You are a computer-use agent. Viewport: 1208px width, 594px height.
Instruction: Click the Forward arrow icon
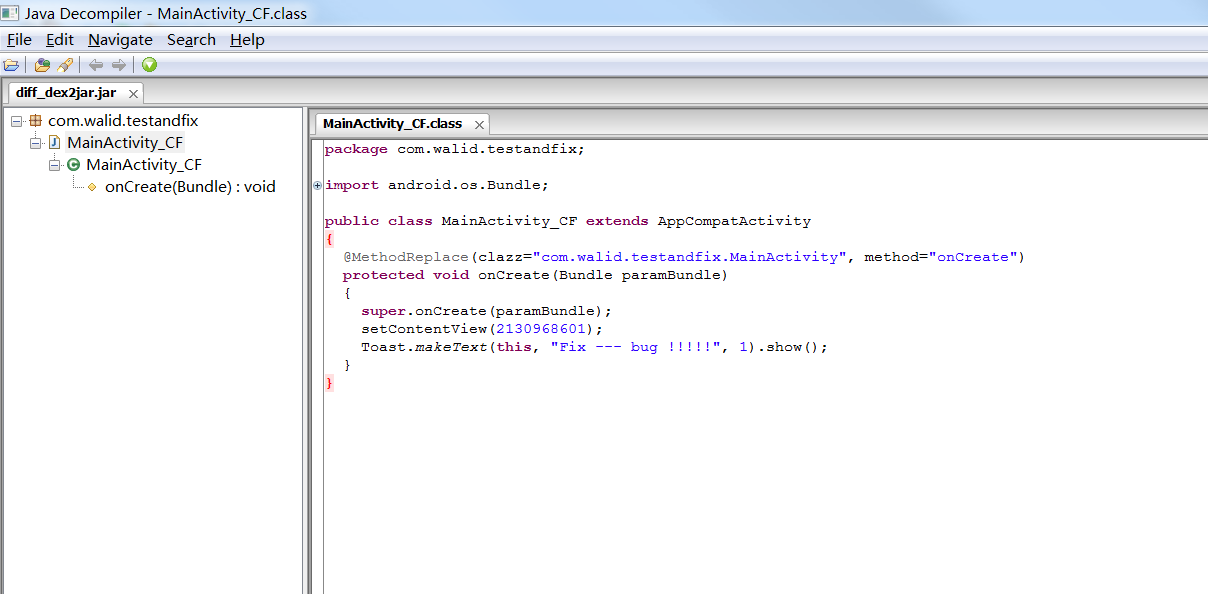(x=118, y=65)
